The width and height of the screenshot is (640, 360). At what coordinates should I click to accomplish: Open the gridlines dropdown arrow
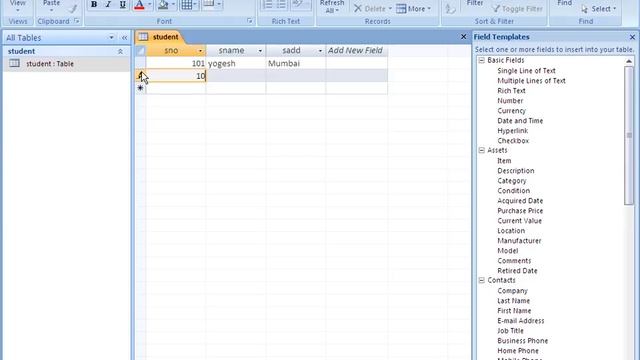[196, 4]
